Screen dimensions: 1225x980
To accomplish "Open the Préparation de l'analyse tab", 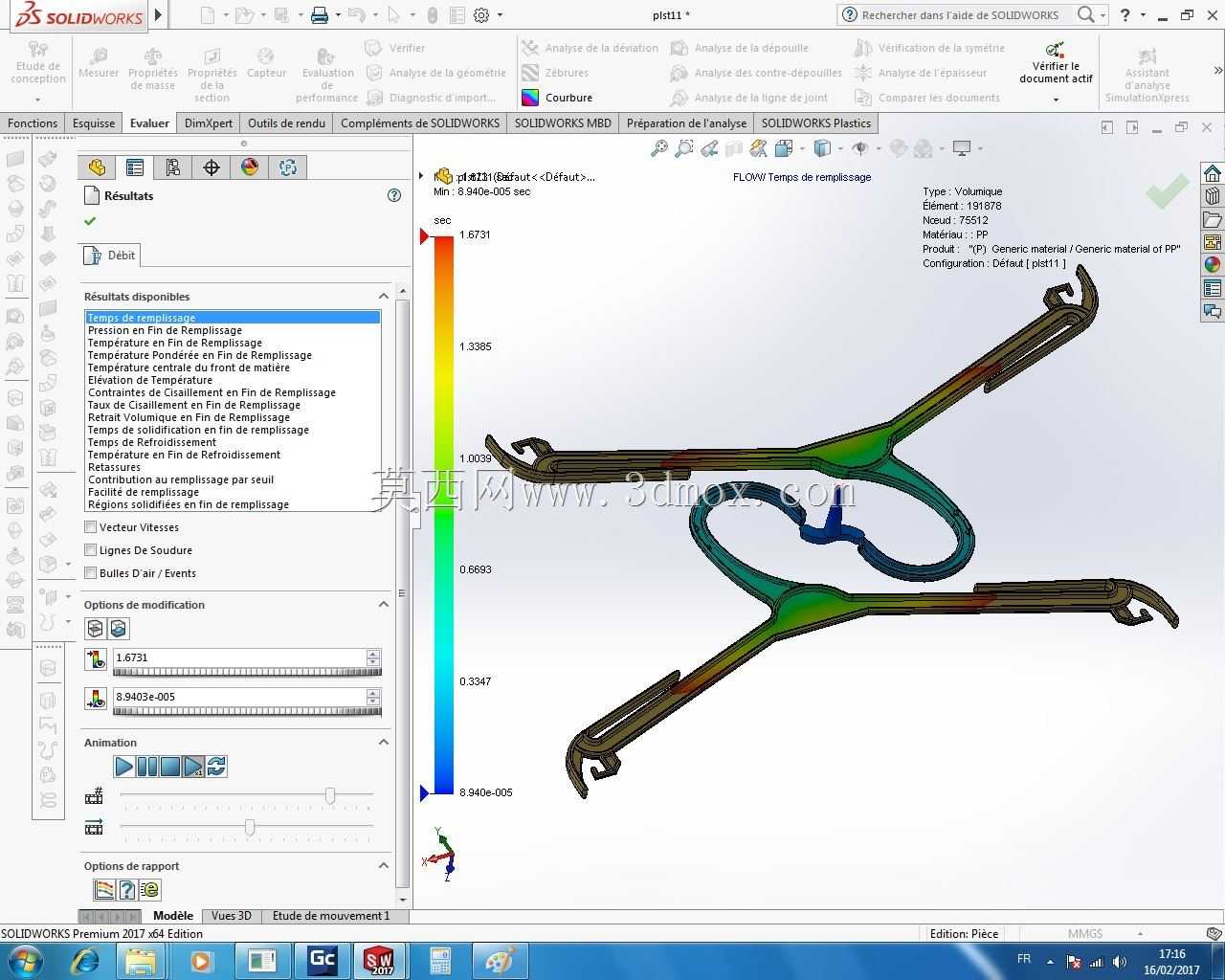I will [x=686, y=123].
